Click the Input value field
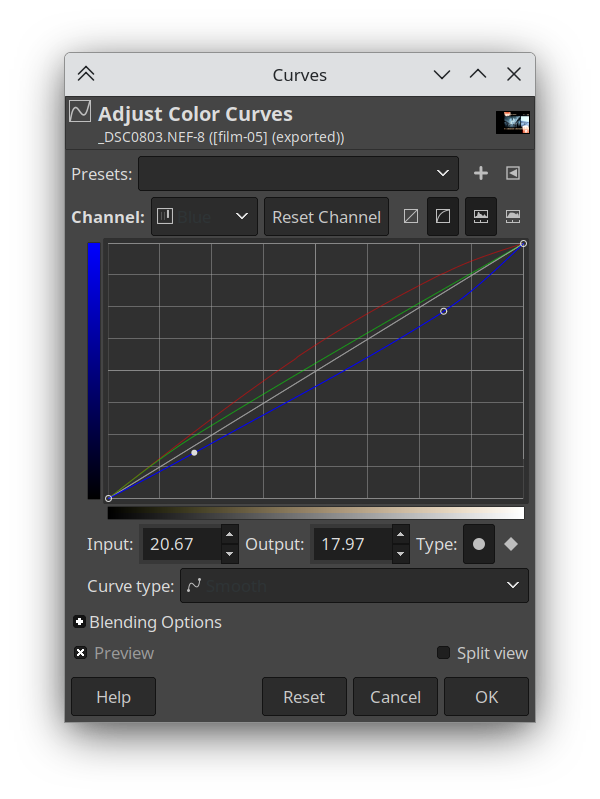 180,545
